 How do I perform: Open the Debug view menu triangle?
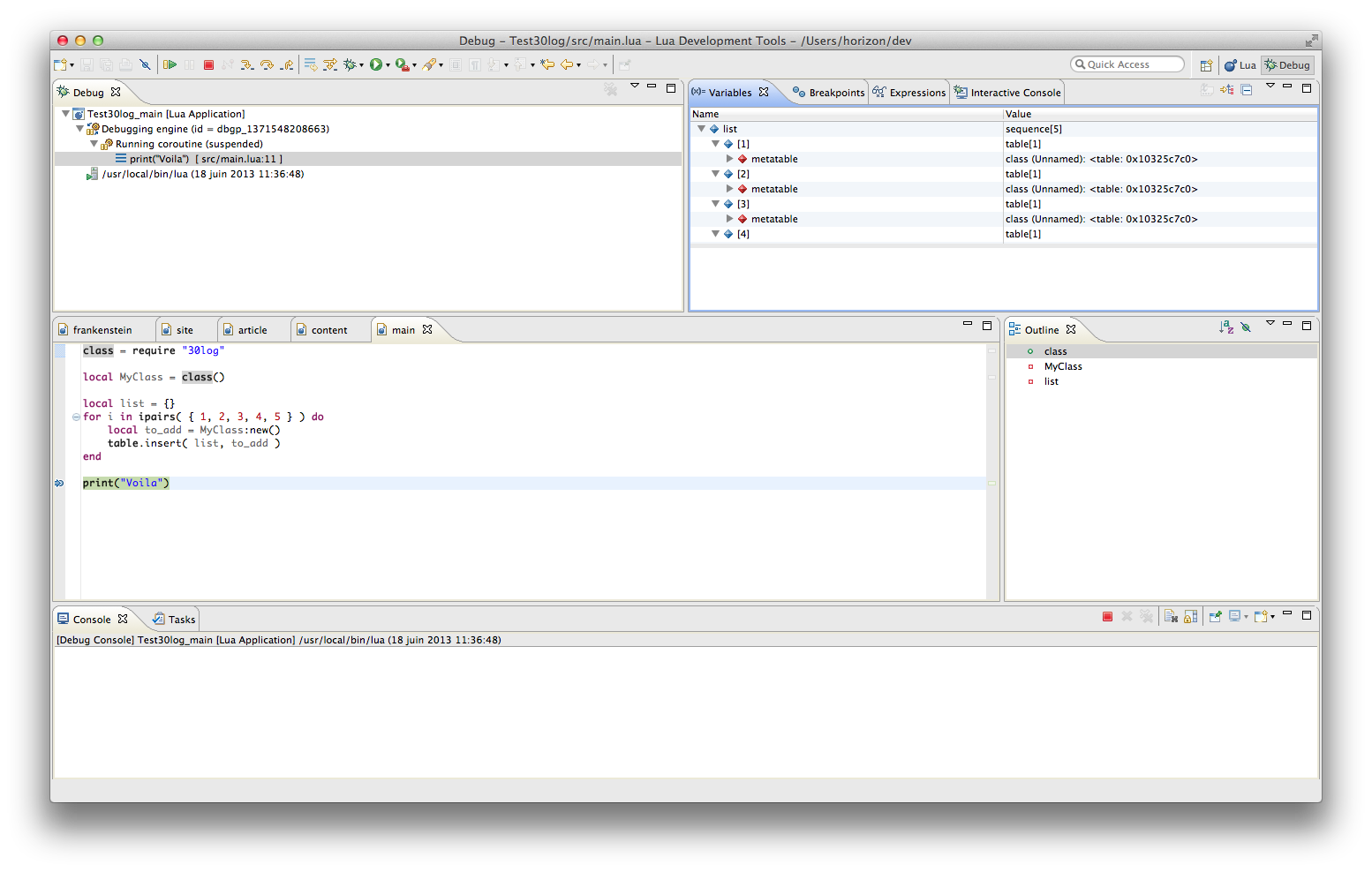[x=635, y=86]
